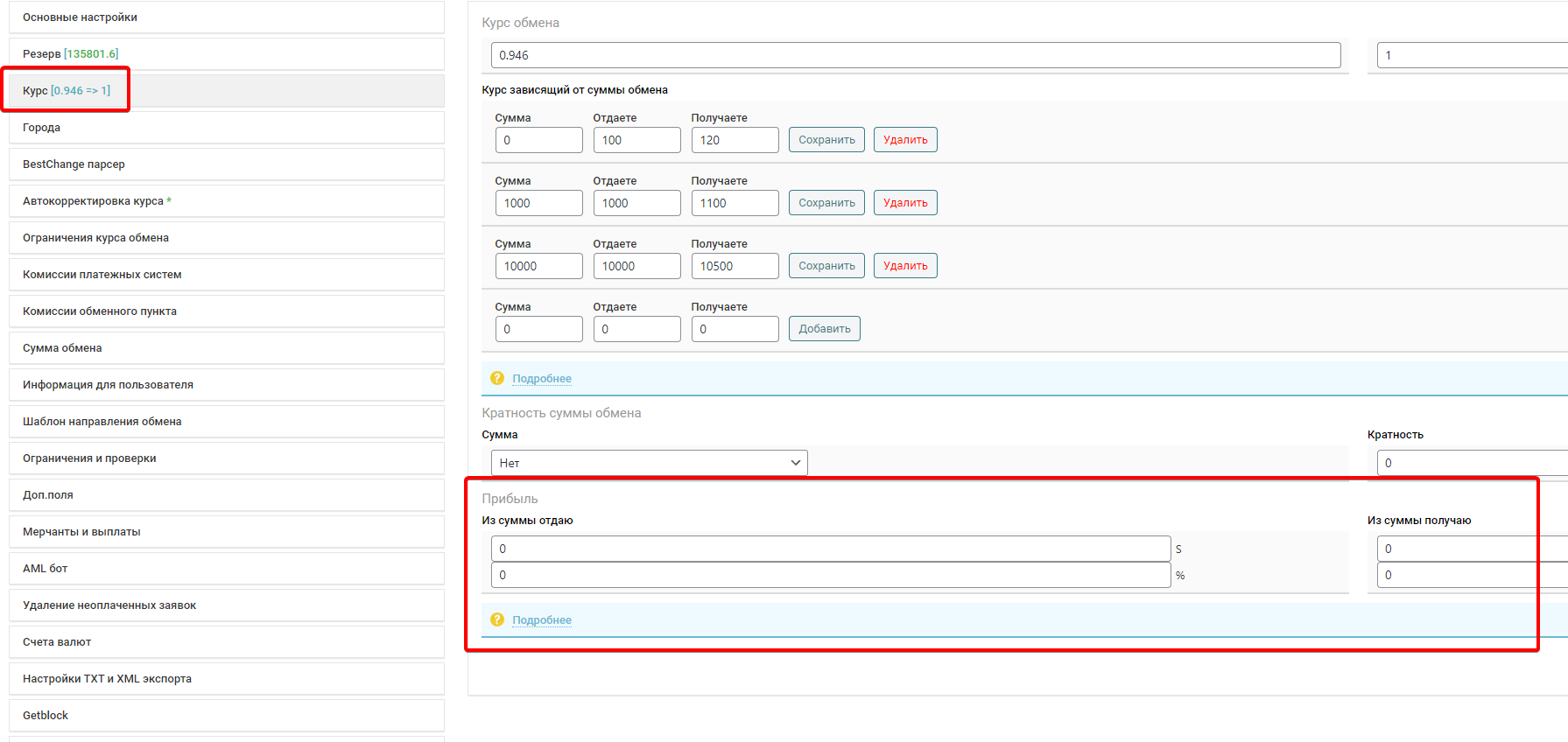Open the Резерв settings tab
The width and height of the screenshot is (1568, 742).
click(226, 53)
